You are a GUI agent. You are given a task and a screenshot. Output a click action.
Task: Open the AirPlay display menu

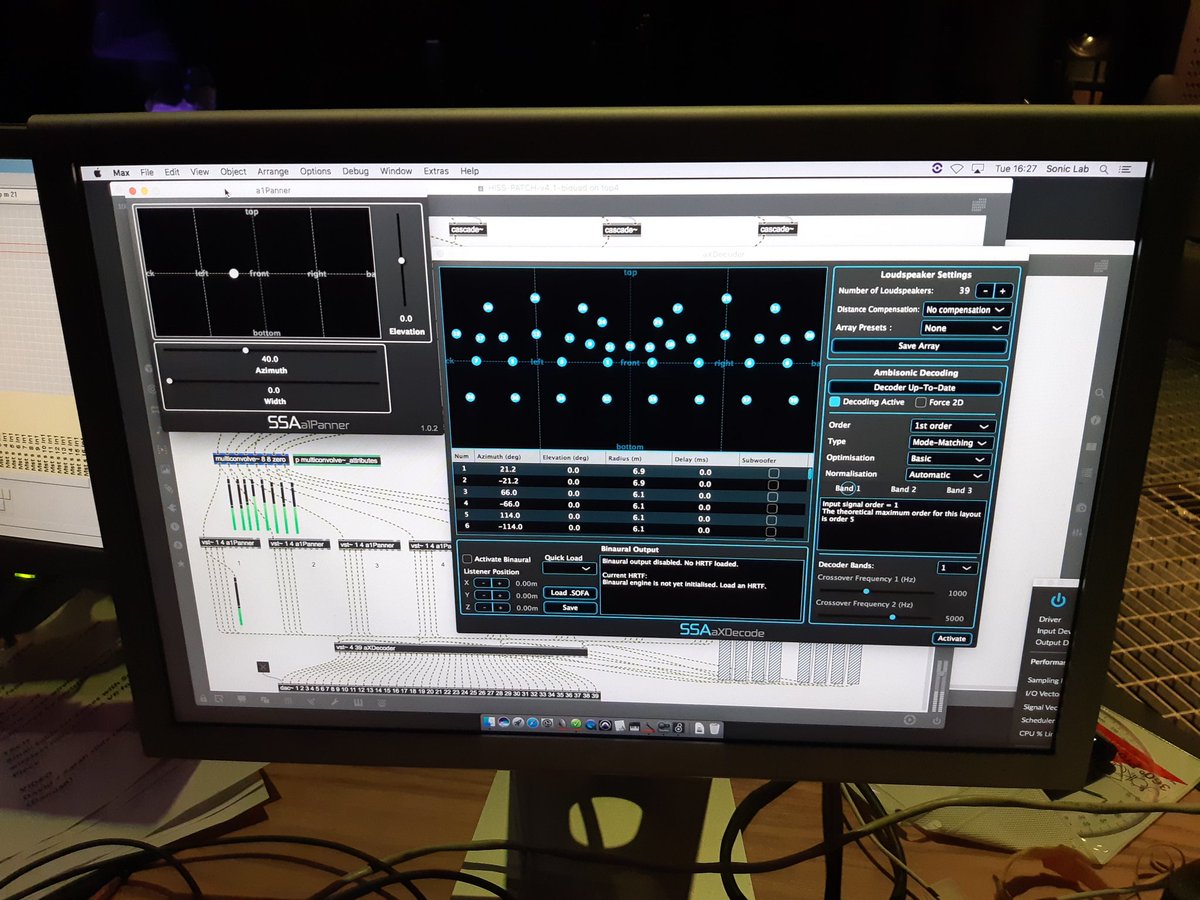977,169
